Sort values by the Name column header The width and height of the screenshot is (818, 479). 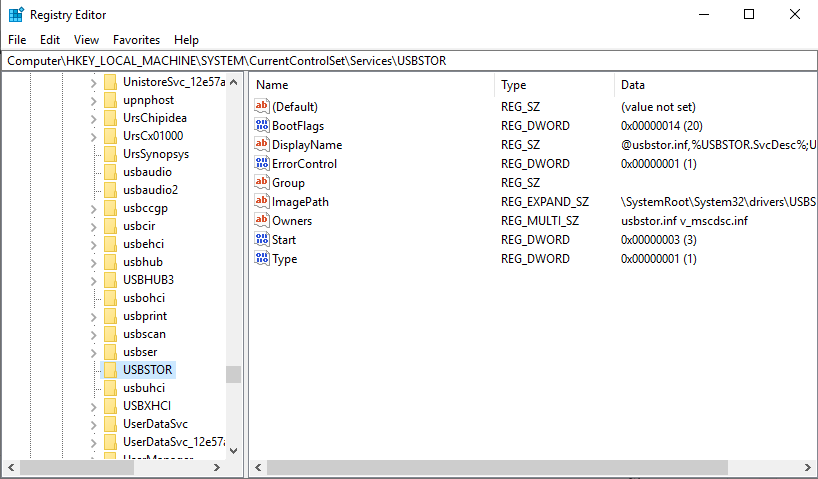click(x=372, y=85)
